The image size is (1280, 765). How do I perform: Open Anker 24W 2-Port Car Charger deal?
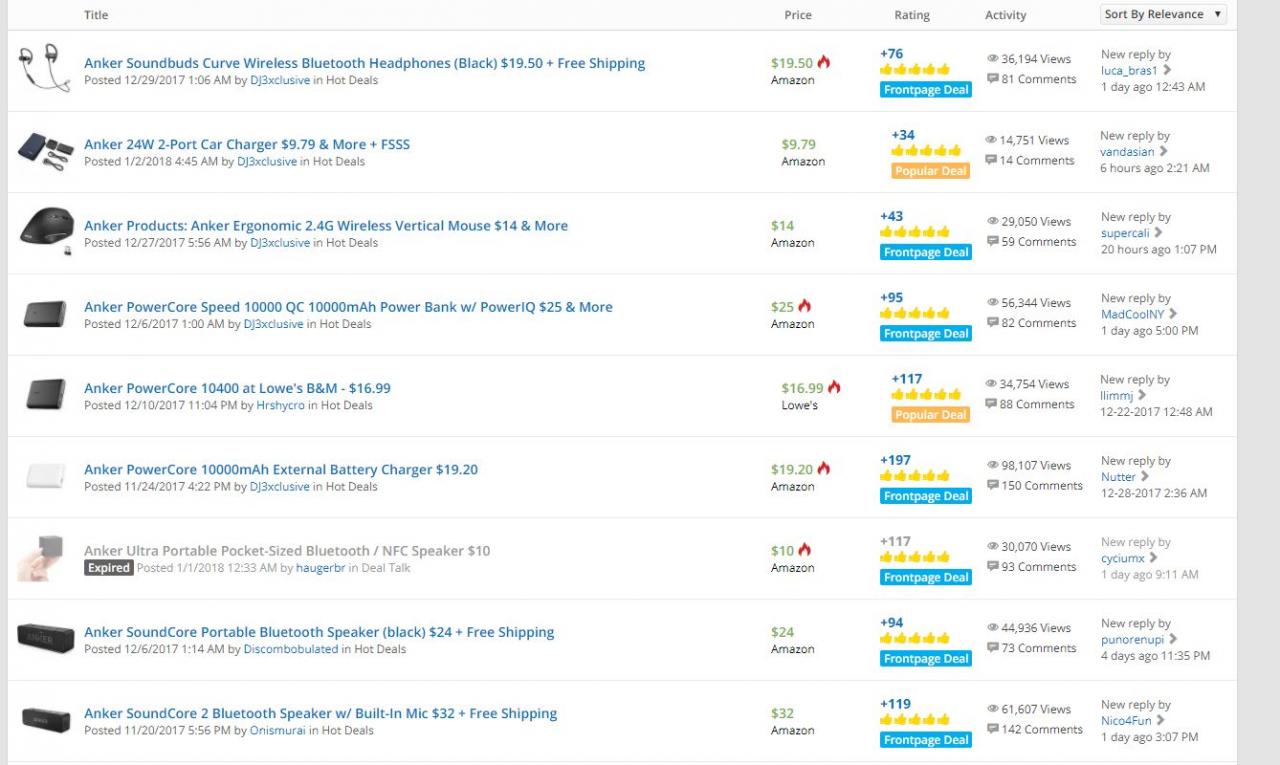pyautogui.click(x=247, y=144)
